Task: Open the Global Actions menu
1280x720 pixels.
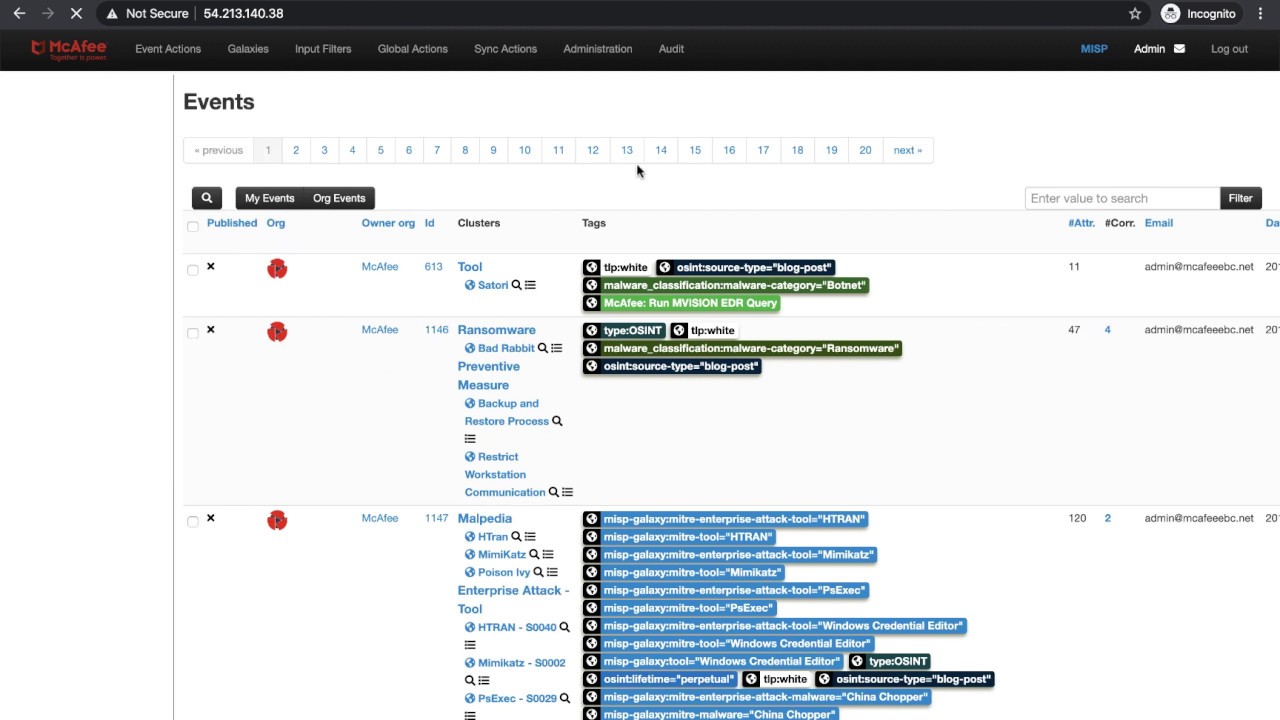Action: (x=413, y=49)
